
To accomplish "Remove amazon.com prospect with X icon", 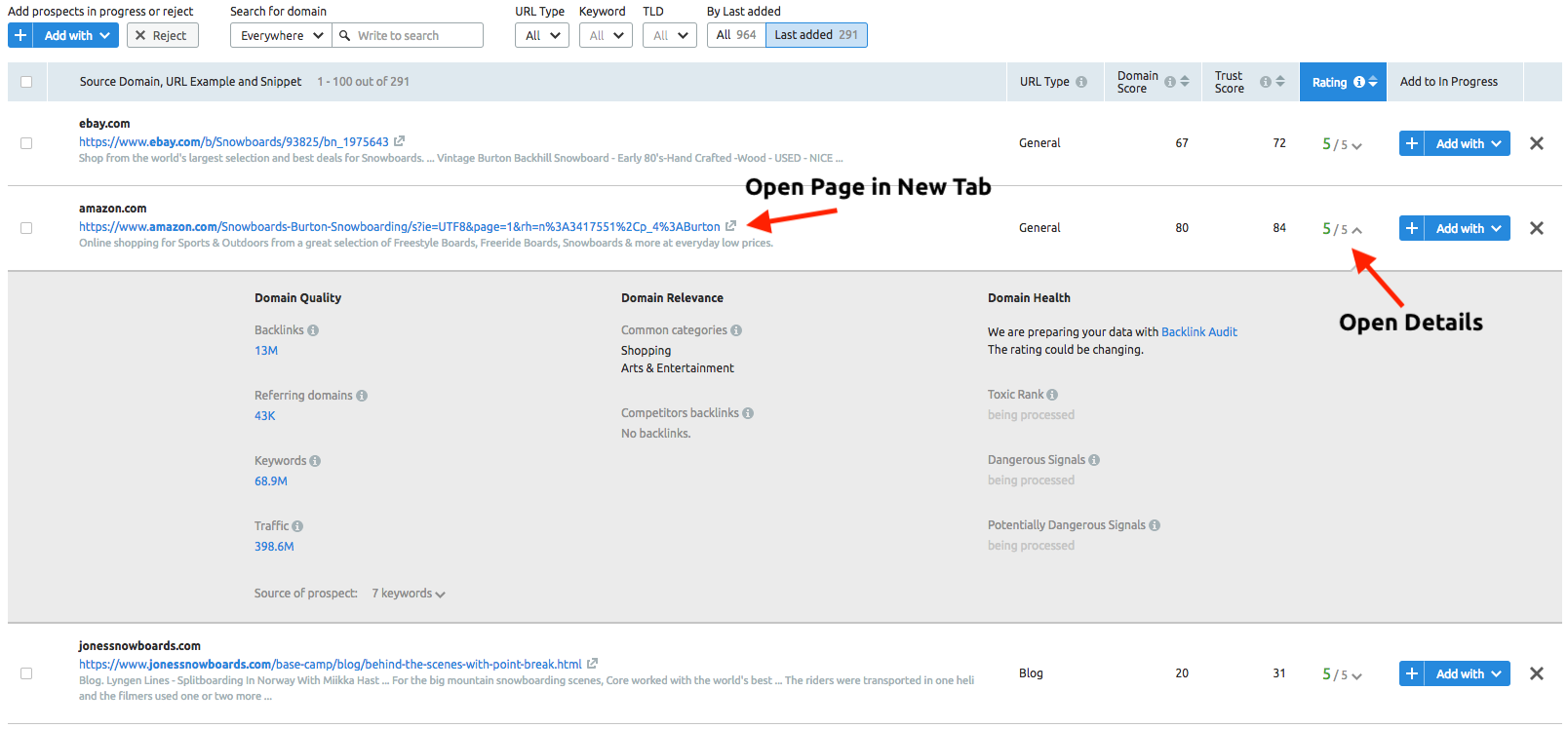I will click(x=1537, y=228).
